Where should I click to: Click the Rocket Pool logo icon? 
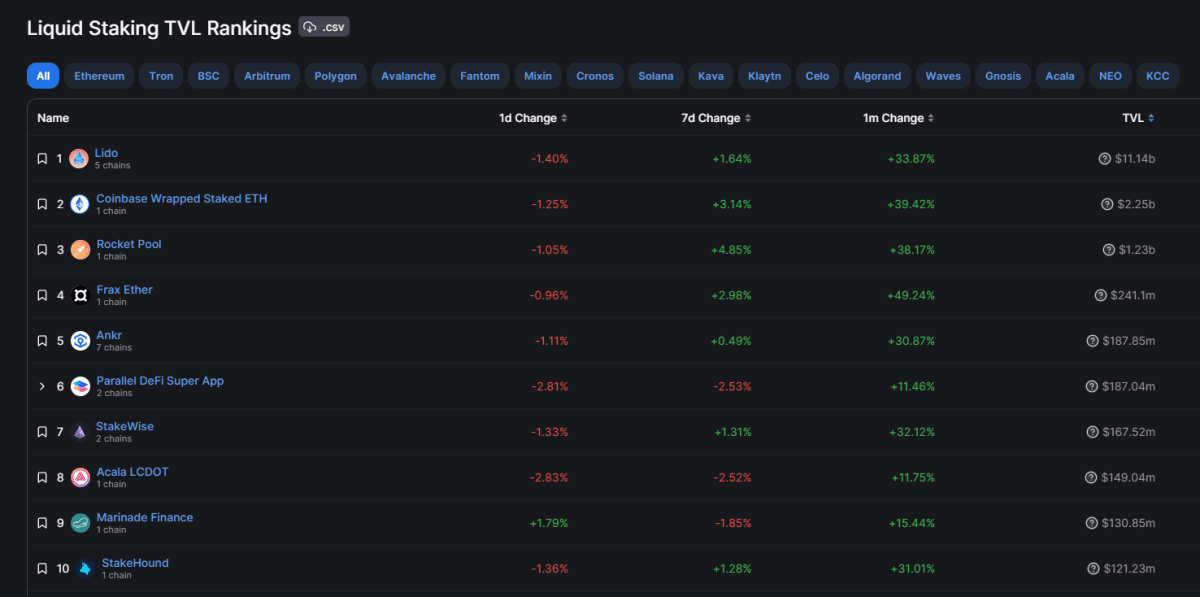tap(80, 250)
